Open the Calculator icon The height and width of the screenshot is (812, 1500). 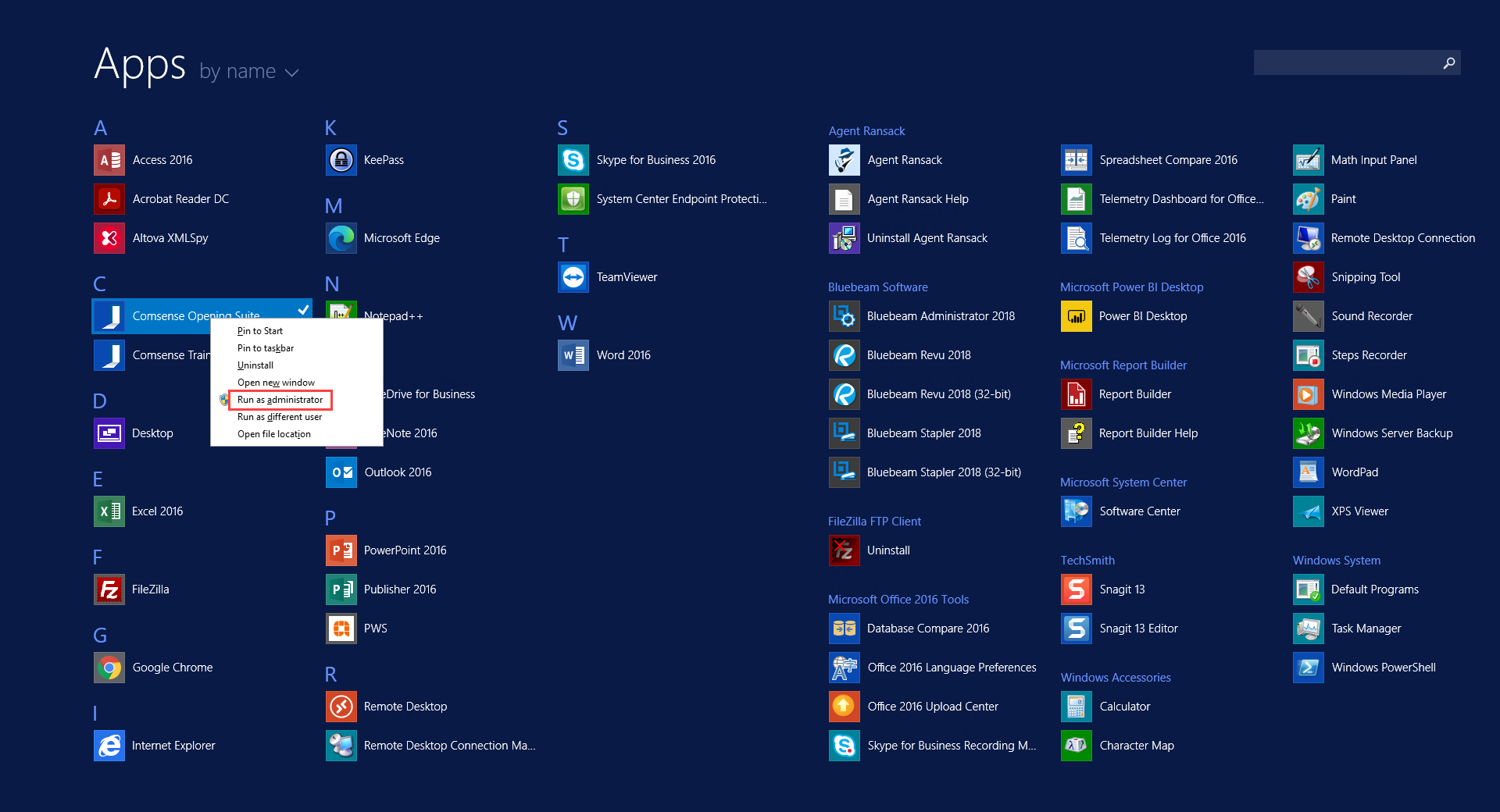click(1077, 707)
